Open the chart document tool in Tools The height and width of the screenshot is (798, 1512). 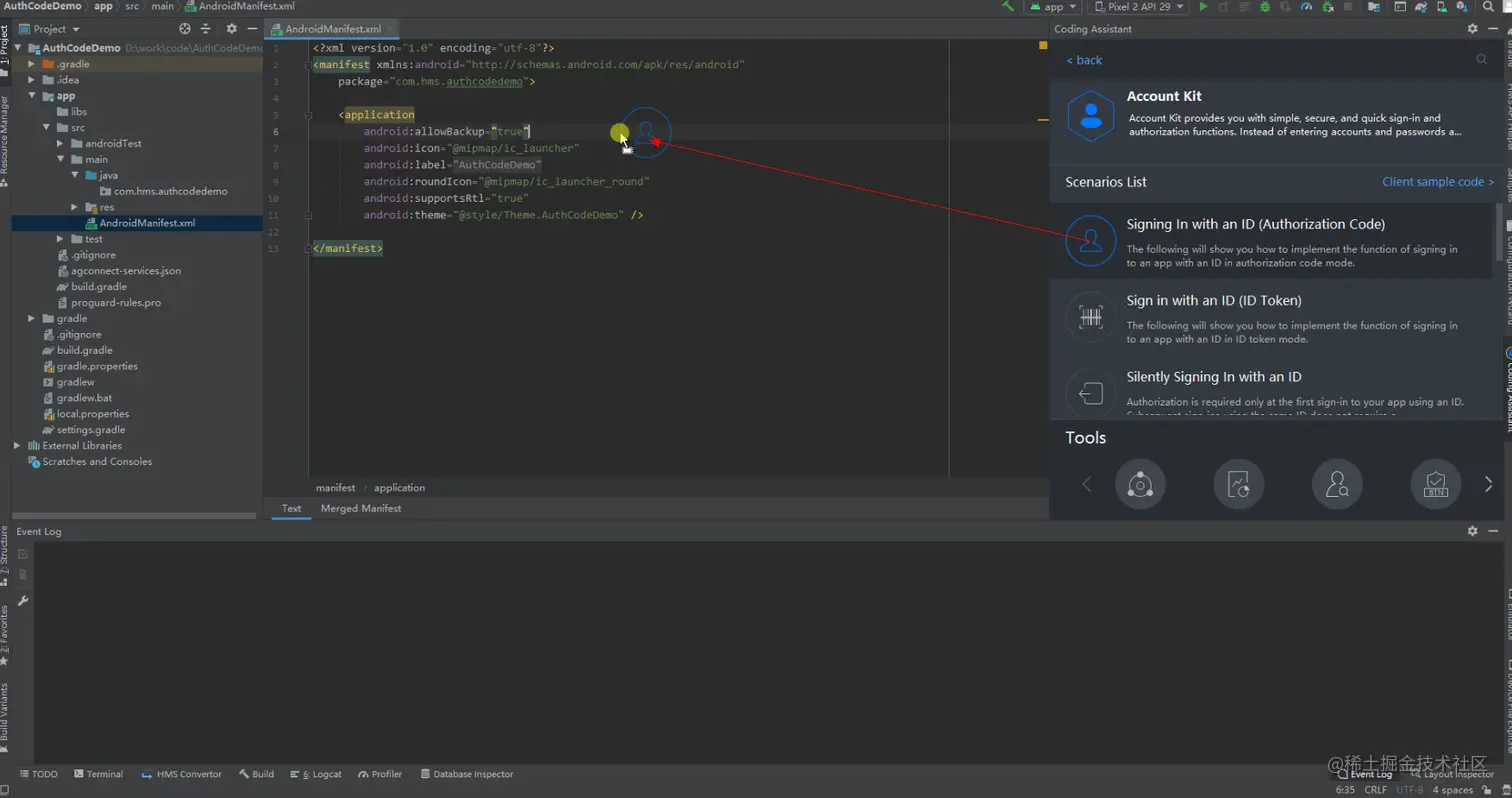(x=1239, y=485)
